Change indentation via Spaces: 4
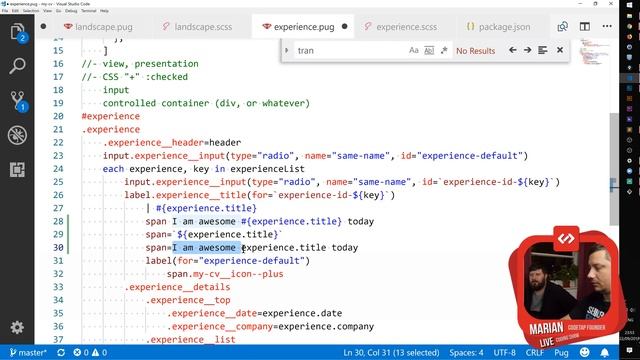The width and height of the screenshot is (640, 360). click(x=466, y=352)
